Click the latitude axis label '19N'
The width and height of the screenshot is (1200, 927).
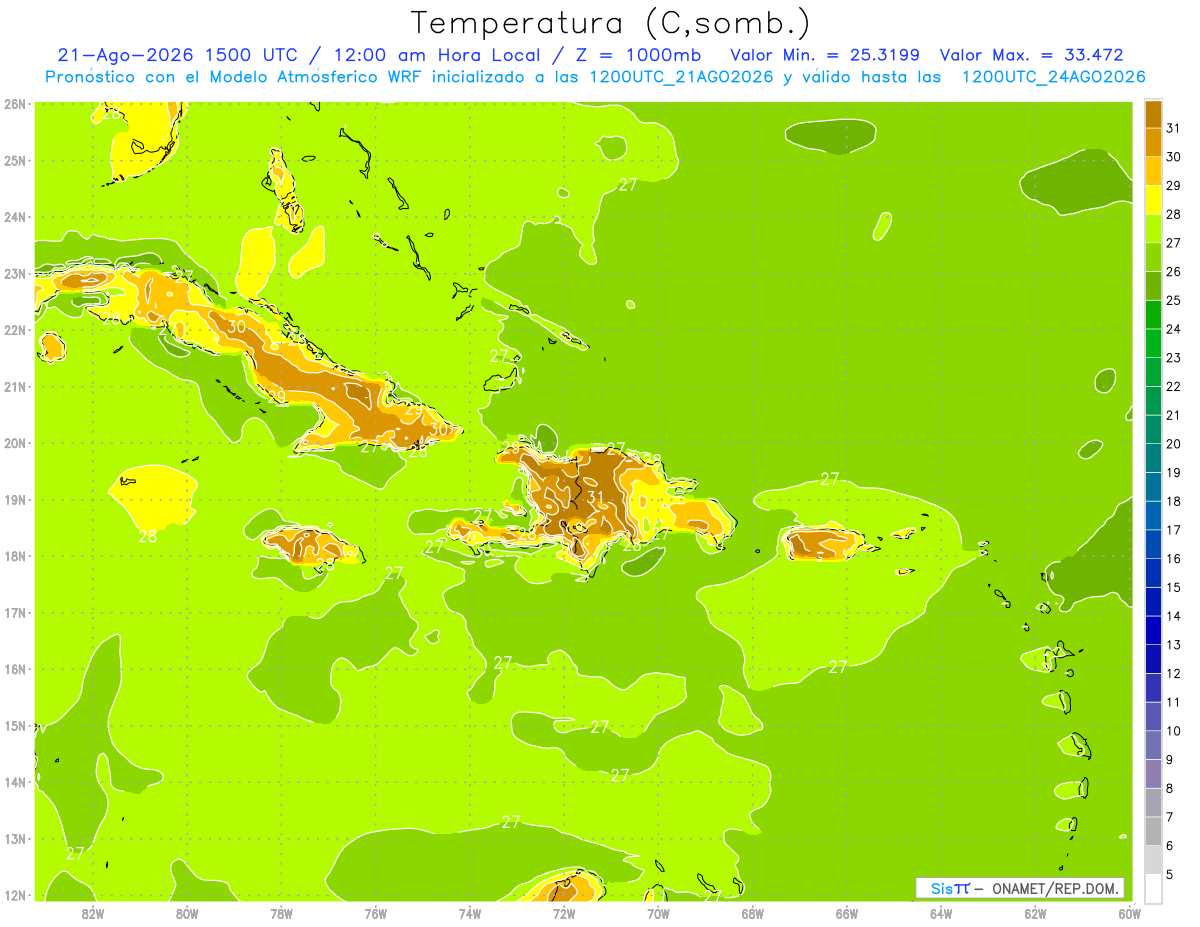[x=14, y=499]
